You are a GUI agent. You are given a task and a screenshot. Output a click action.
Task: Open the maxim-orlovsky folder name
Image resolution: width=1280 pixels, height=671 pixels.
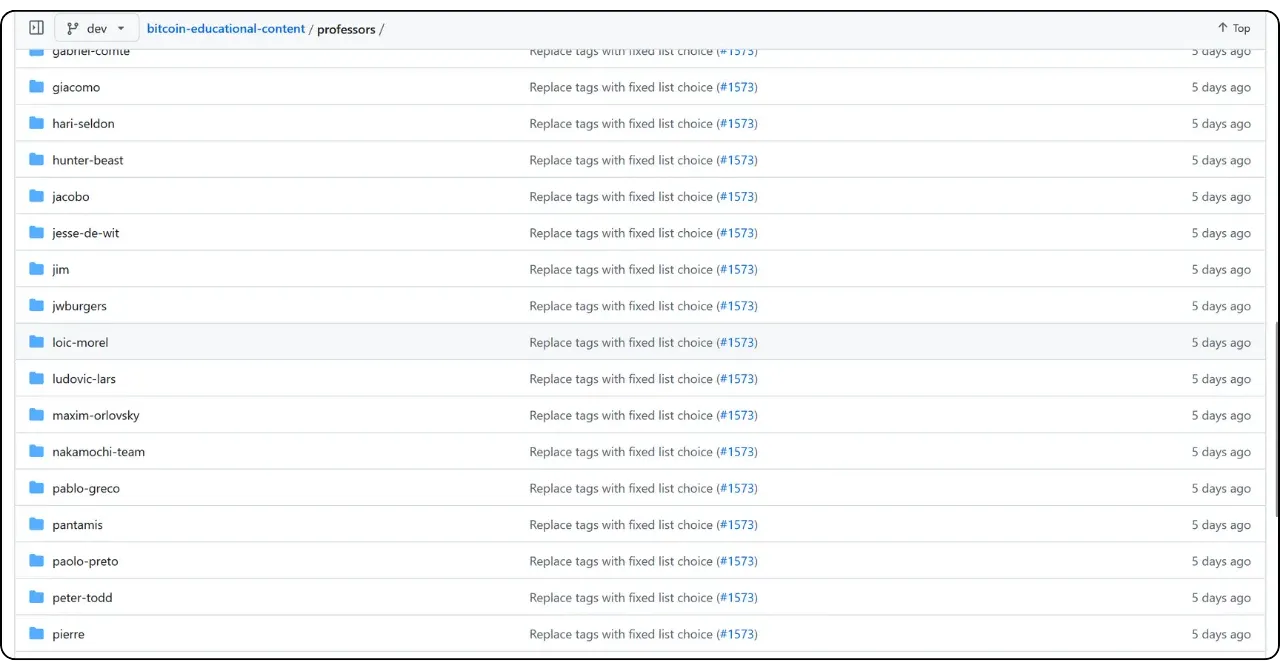pos(95,415)
